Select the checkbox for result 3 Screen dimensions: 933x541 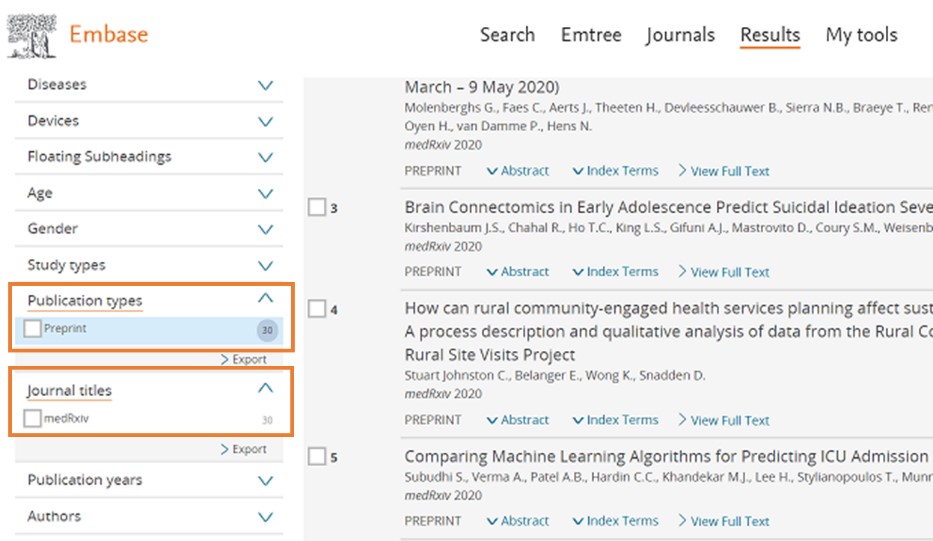coord(317,207)
